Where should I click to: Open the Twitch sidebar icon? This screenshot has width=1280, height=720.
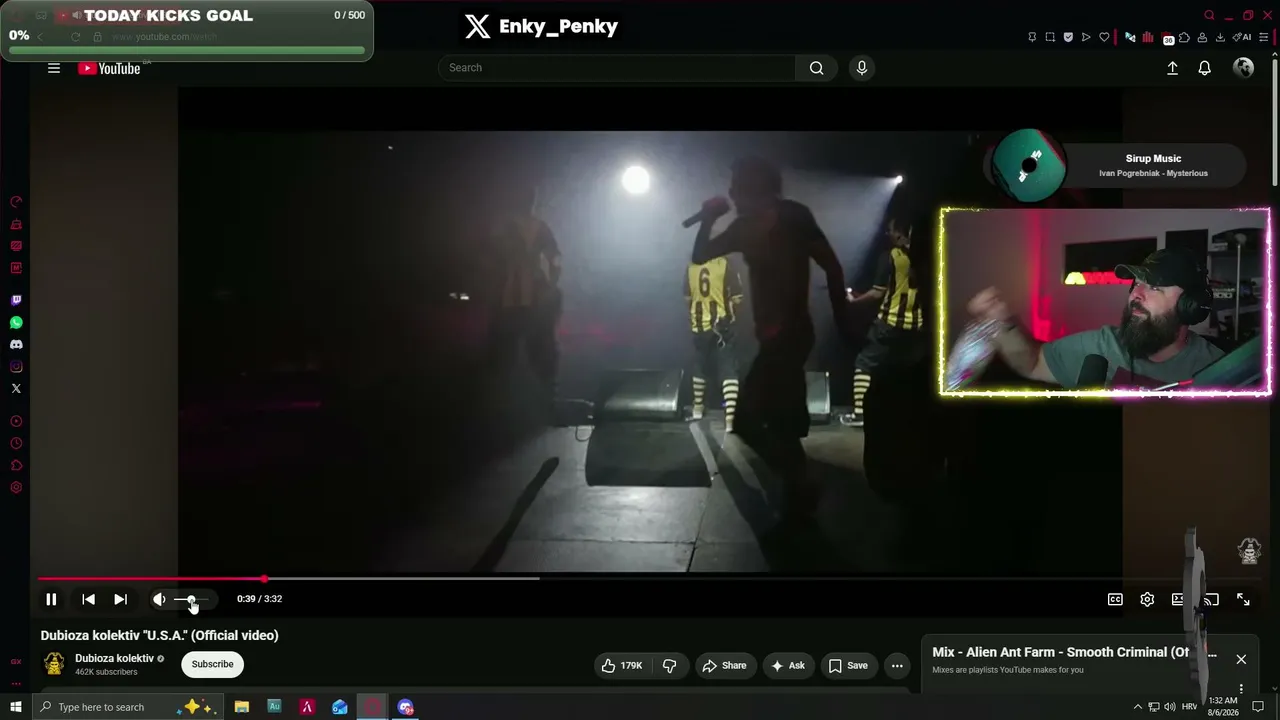coord(16,300)
